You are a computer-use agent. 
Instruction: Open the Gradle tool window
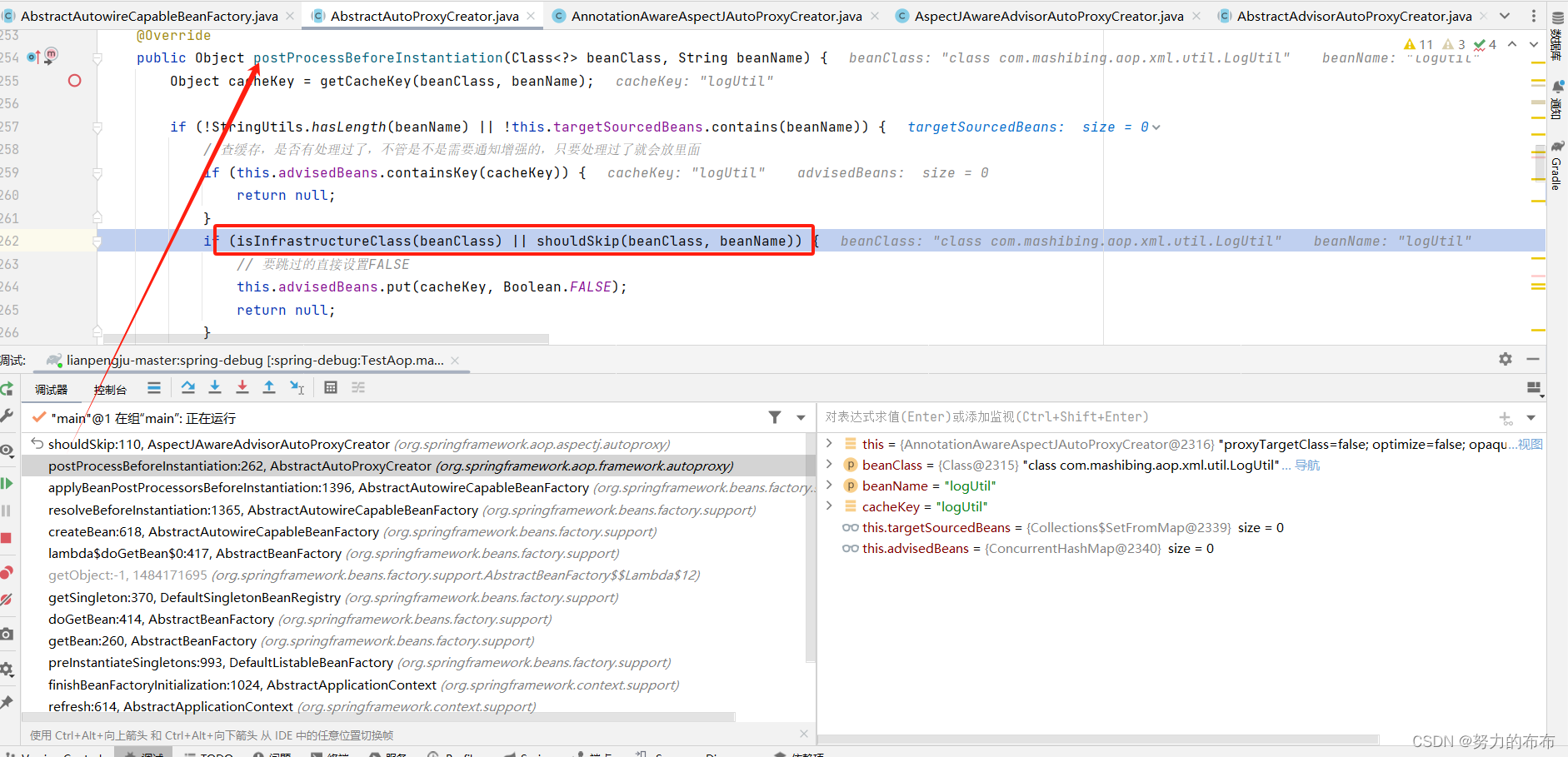1556,166
